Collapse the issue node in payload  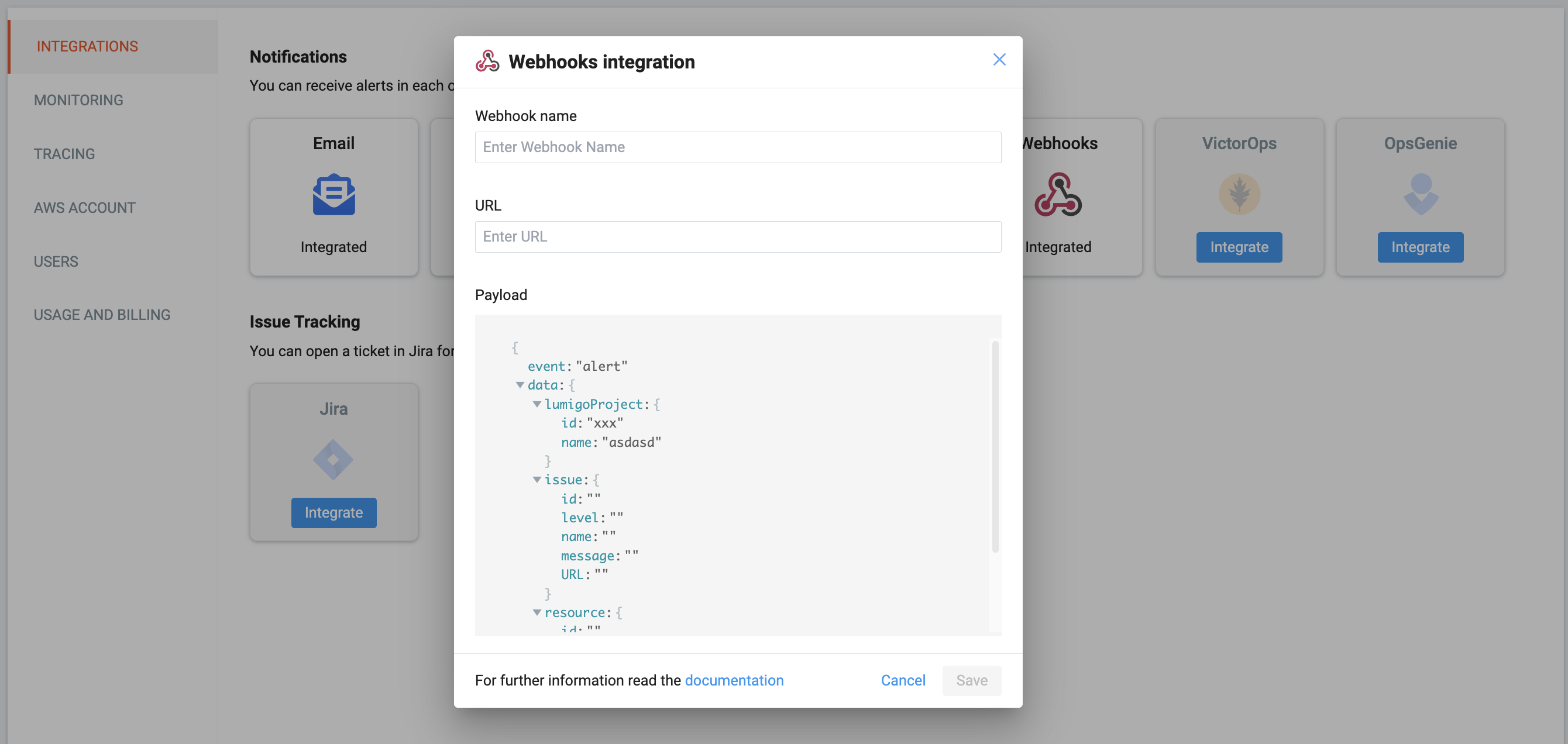click(x=537, y=480)
